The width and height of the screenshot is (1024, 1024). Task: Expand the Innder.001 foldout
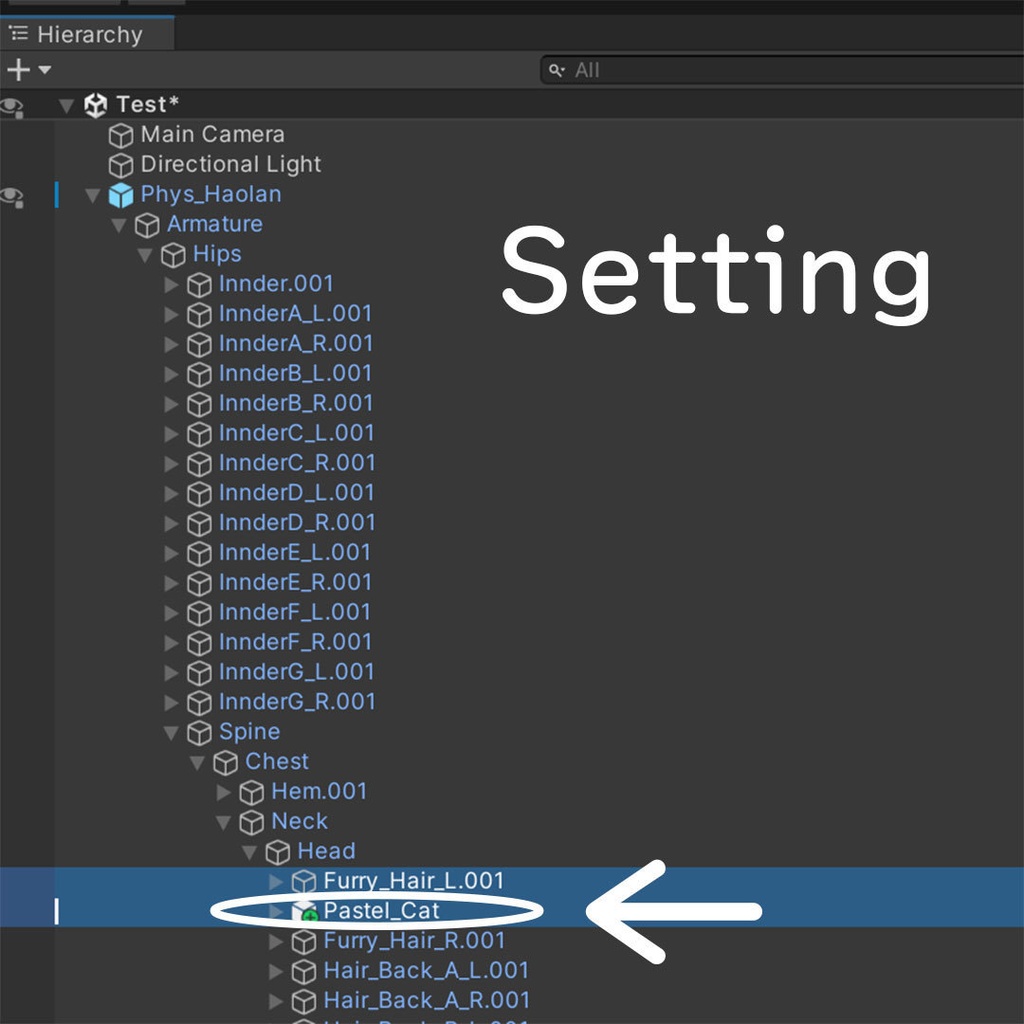pos(171,285)
